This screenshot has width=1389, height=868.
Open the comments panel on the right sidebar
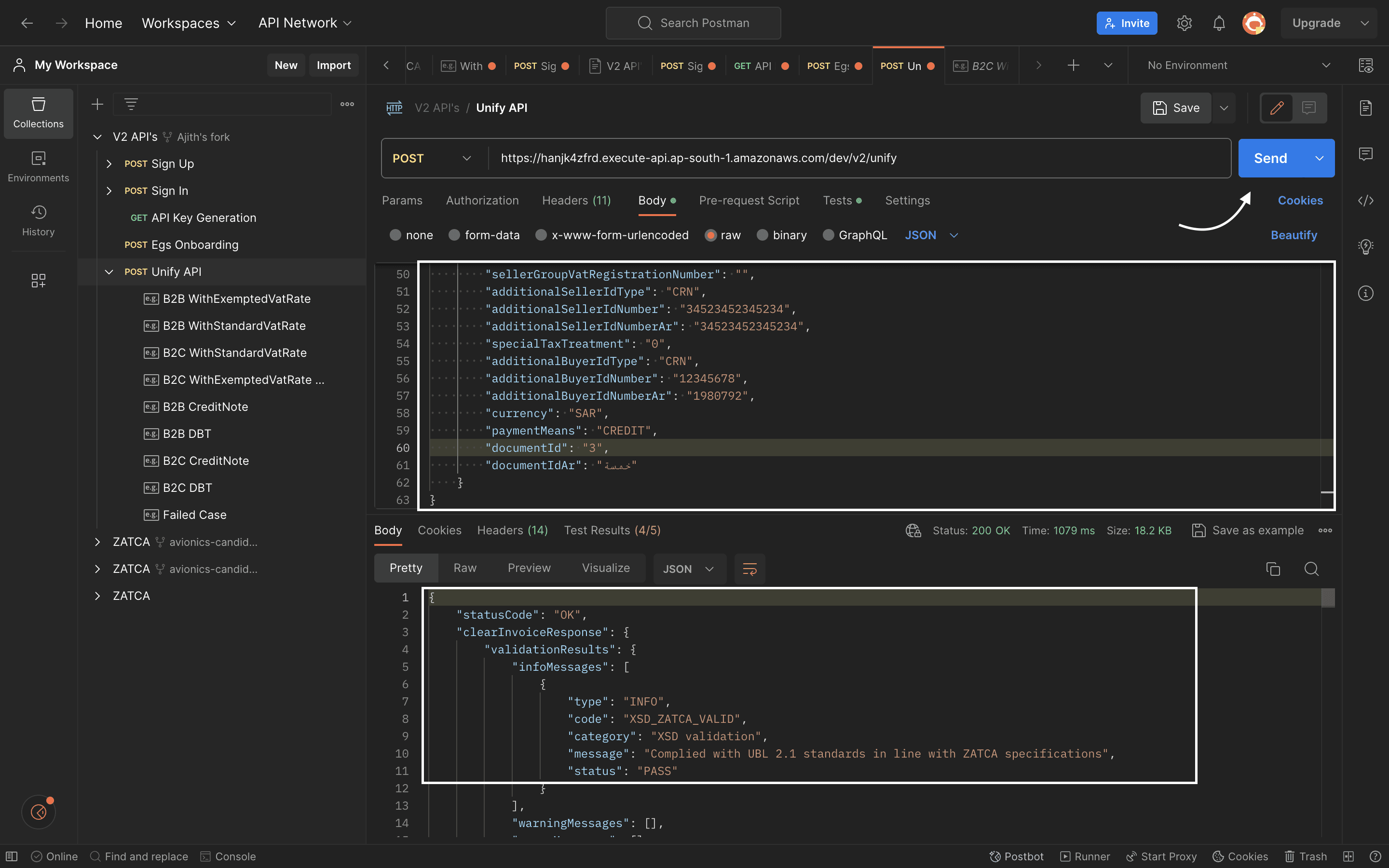click(x=1366, y=153)
